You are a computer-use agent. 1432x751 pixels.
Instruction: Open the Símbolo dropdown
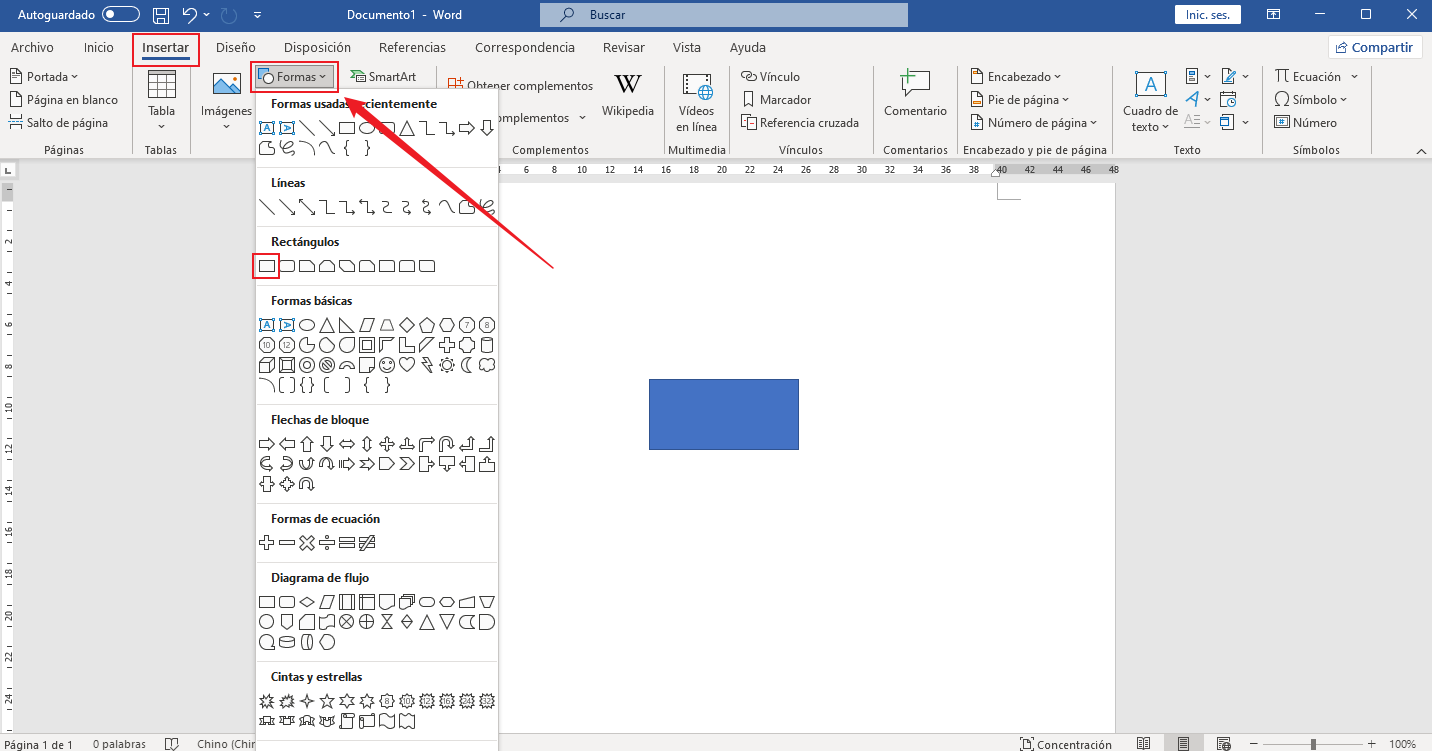point(1311,99)
